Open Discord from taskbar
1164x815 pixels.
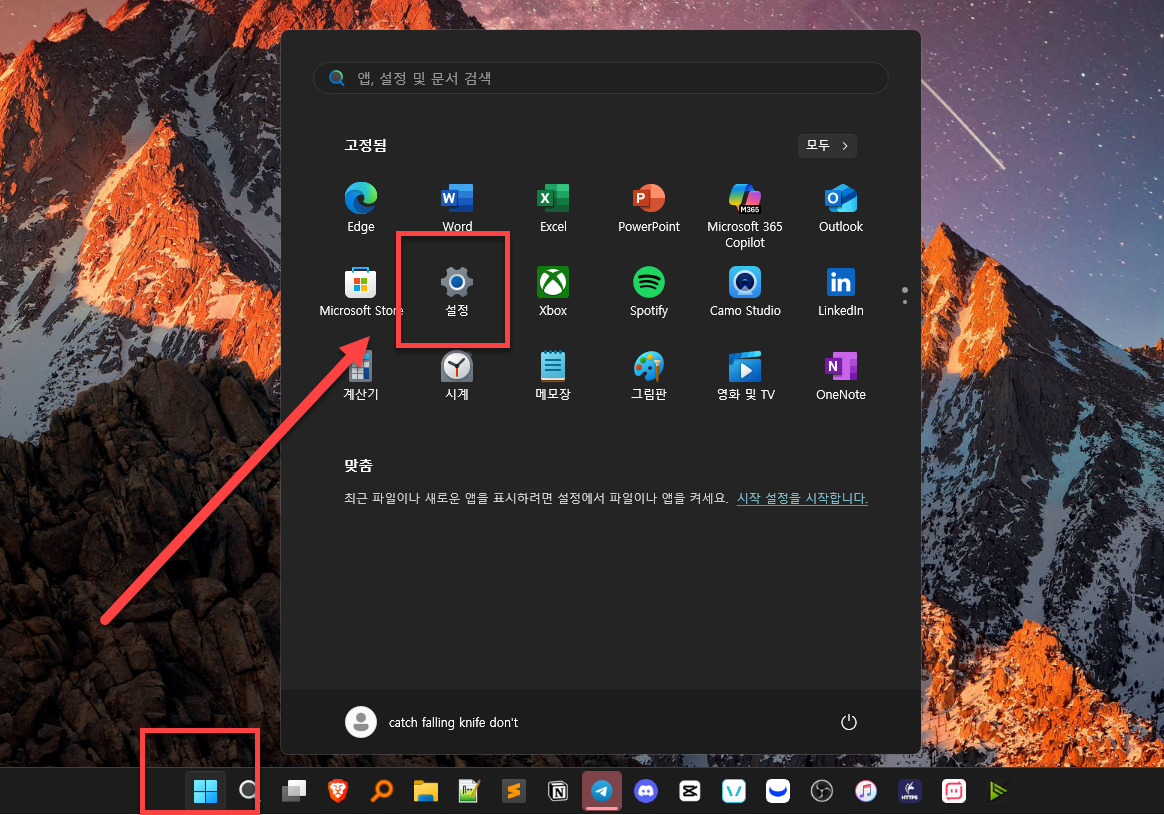(x=646, y=791)
